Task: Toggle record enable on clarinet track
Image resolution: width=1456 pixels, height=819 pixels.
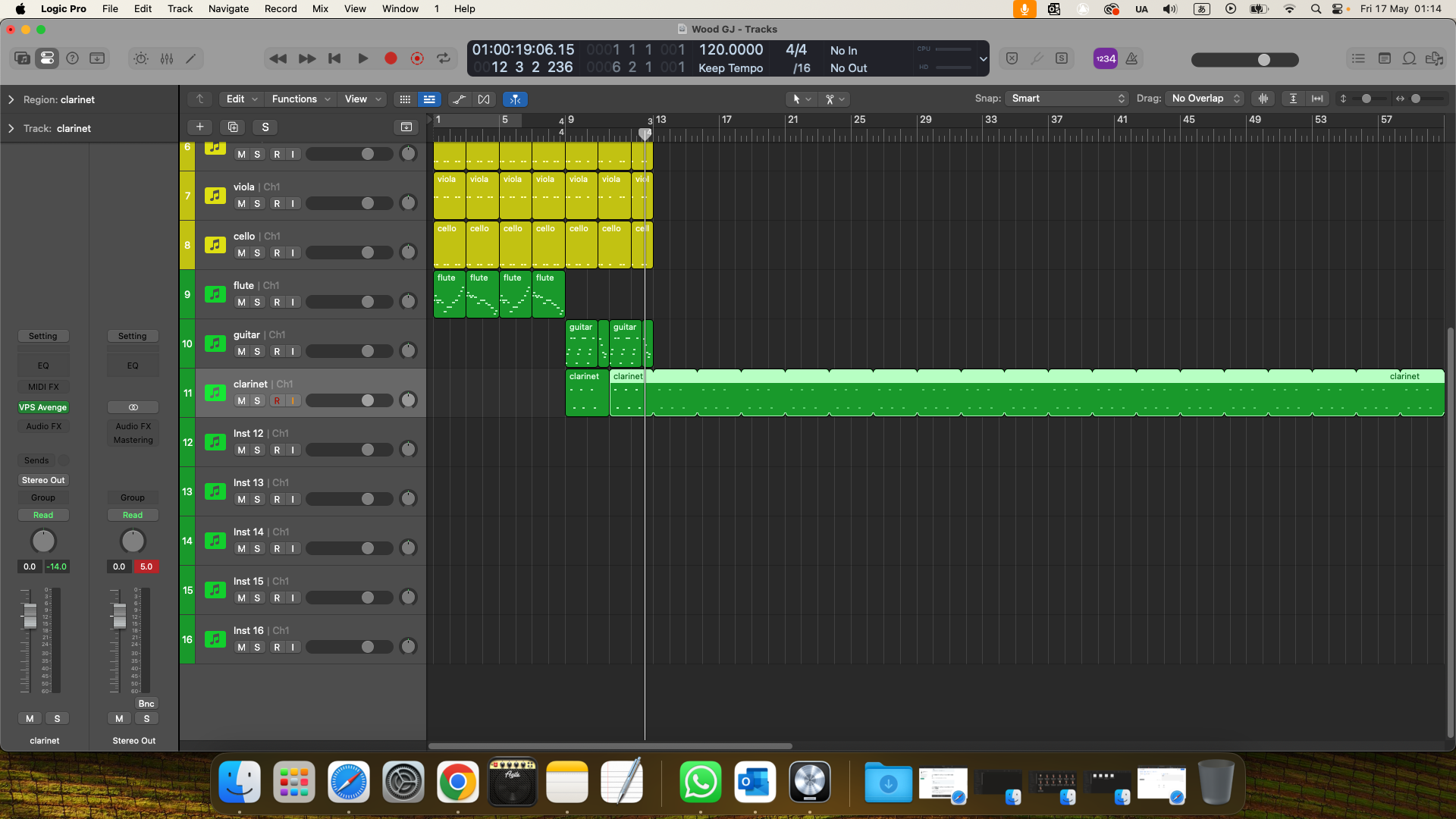Action: coord(277,401)
